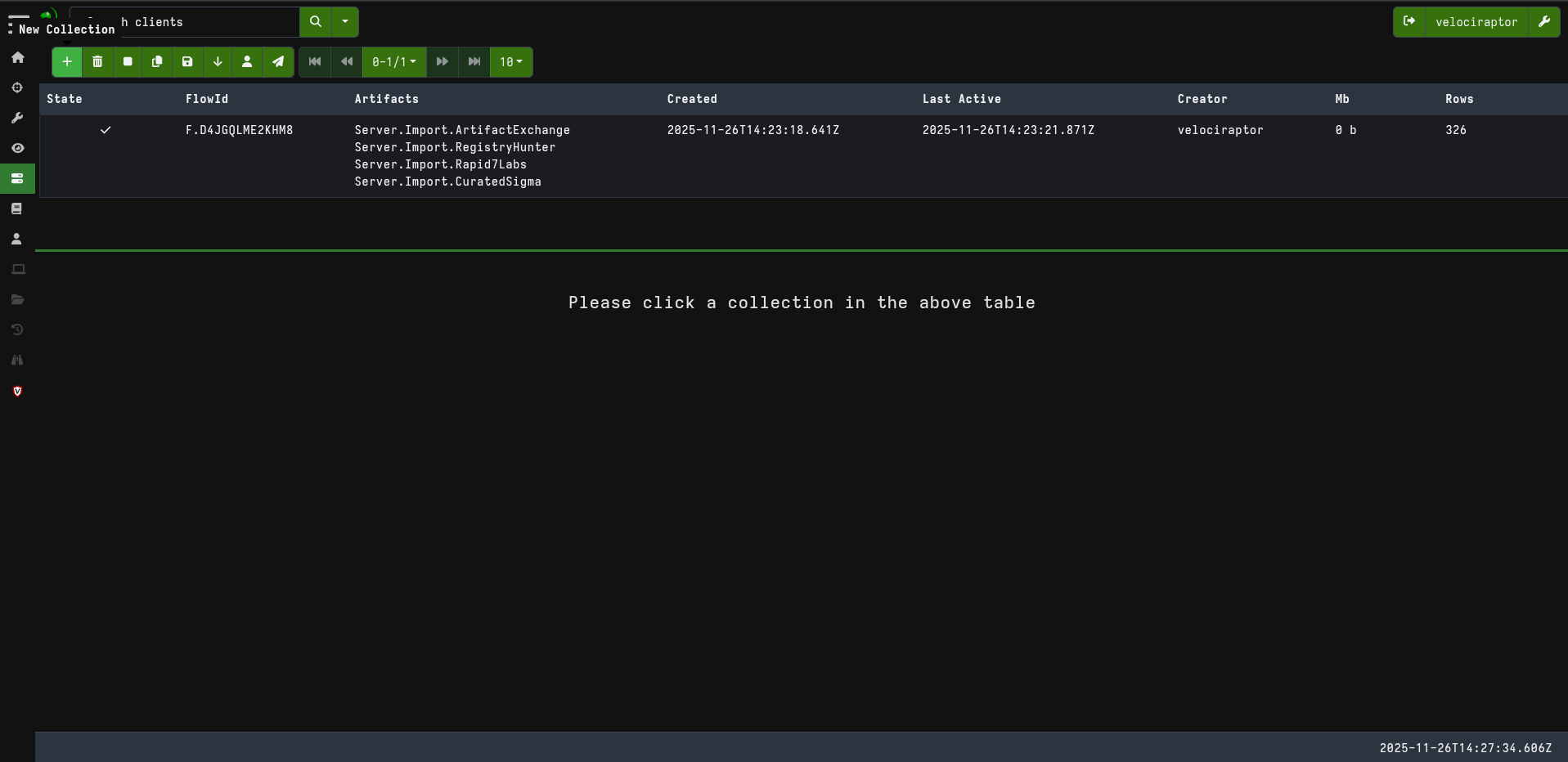The width and height of the screenshot is (1568, 762).
Task: Open the Hunt Manager crosshair icon
Action: pyautogui.click(x=17, y=87)
